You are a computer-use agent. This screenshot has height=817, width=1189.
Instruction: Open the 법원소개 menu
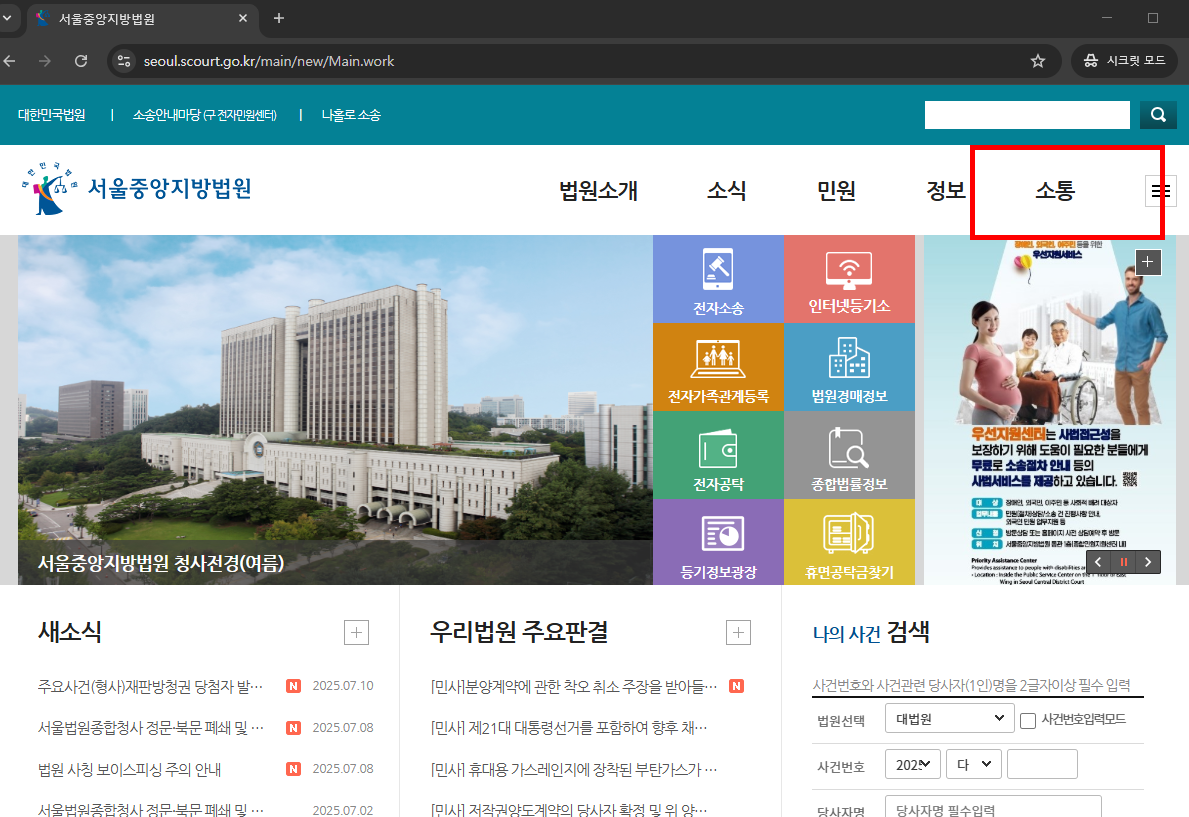click(x=598, y=190)
